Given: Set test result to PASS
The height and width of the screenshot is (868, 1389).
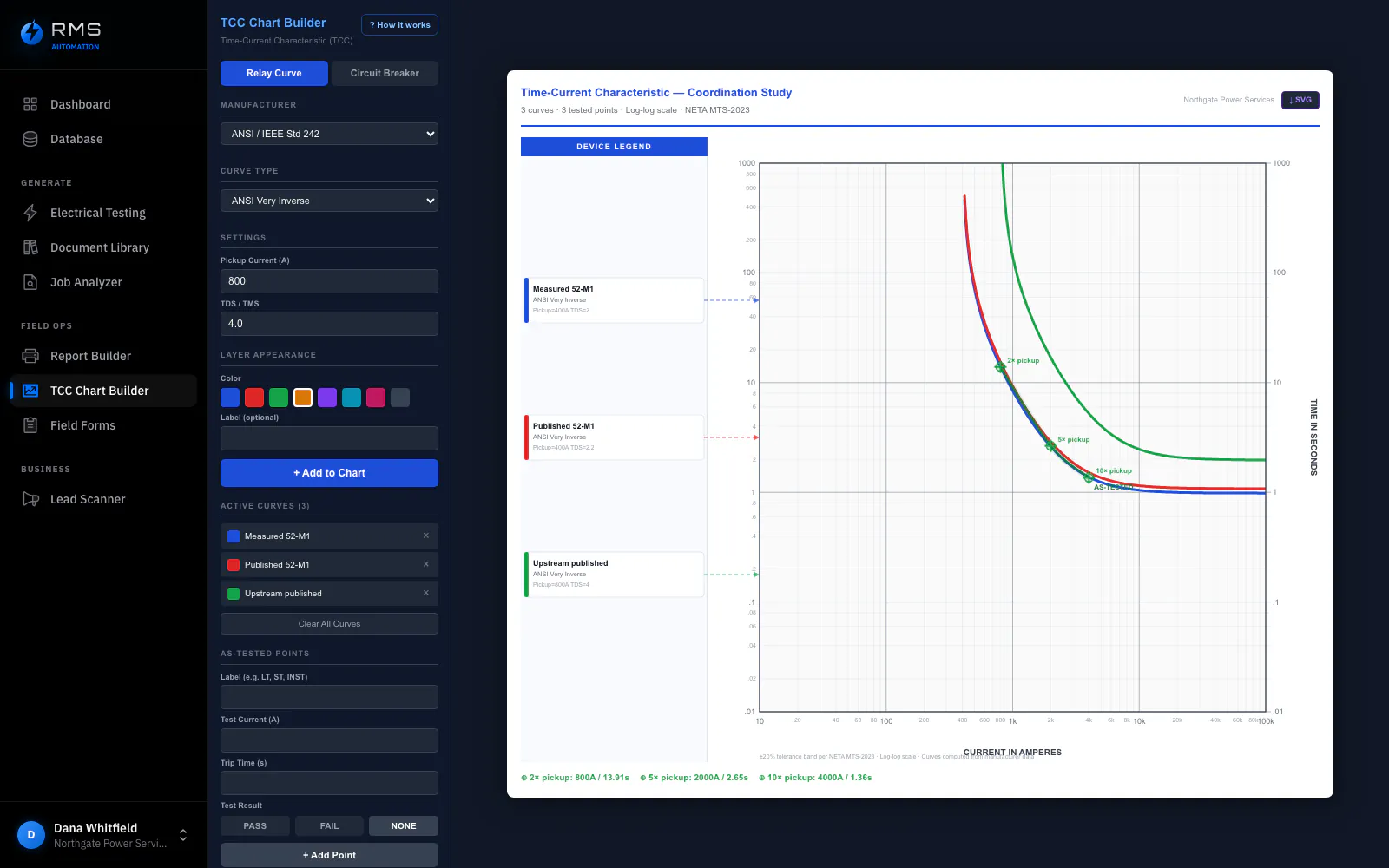Looking at the screenshot, I should (255, 826).
